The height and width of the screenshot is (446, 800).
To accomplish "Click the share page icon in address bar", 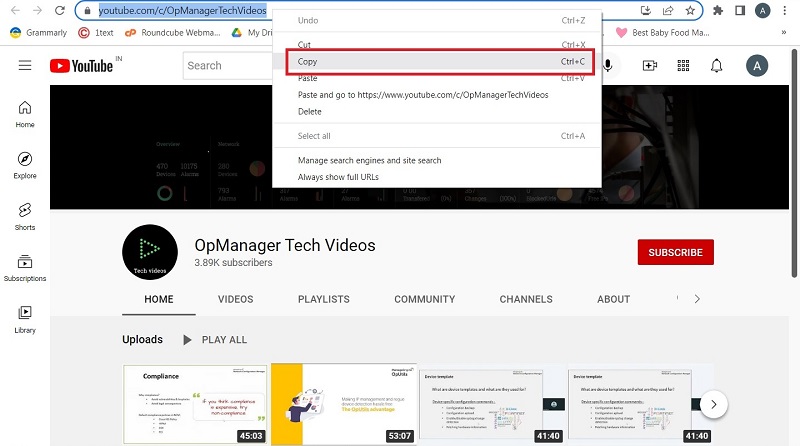I will (668, 10).
